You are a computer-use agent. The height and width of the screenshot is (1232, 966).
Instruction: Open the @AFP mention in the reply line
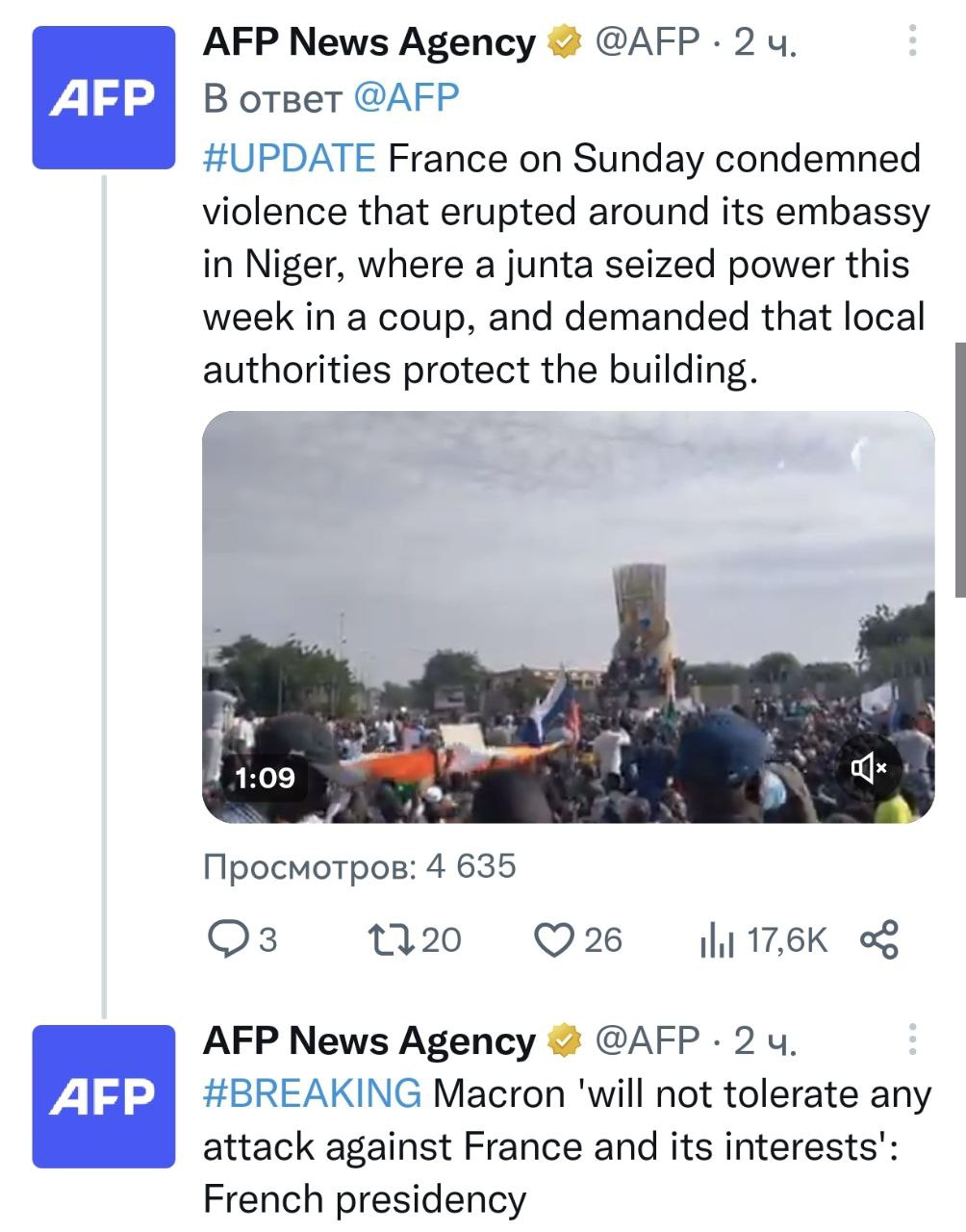pyautogui.click(x=406, y=97)
